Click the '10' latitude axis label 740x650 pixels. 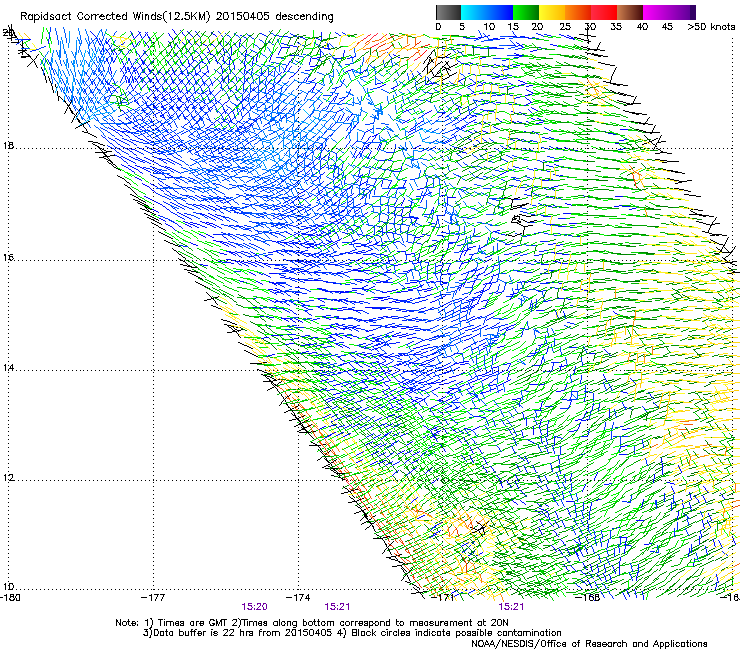click(8, 587)
